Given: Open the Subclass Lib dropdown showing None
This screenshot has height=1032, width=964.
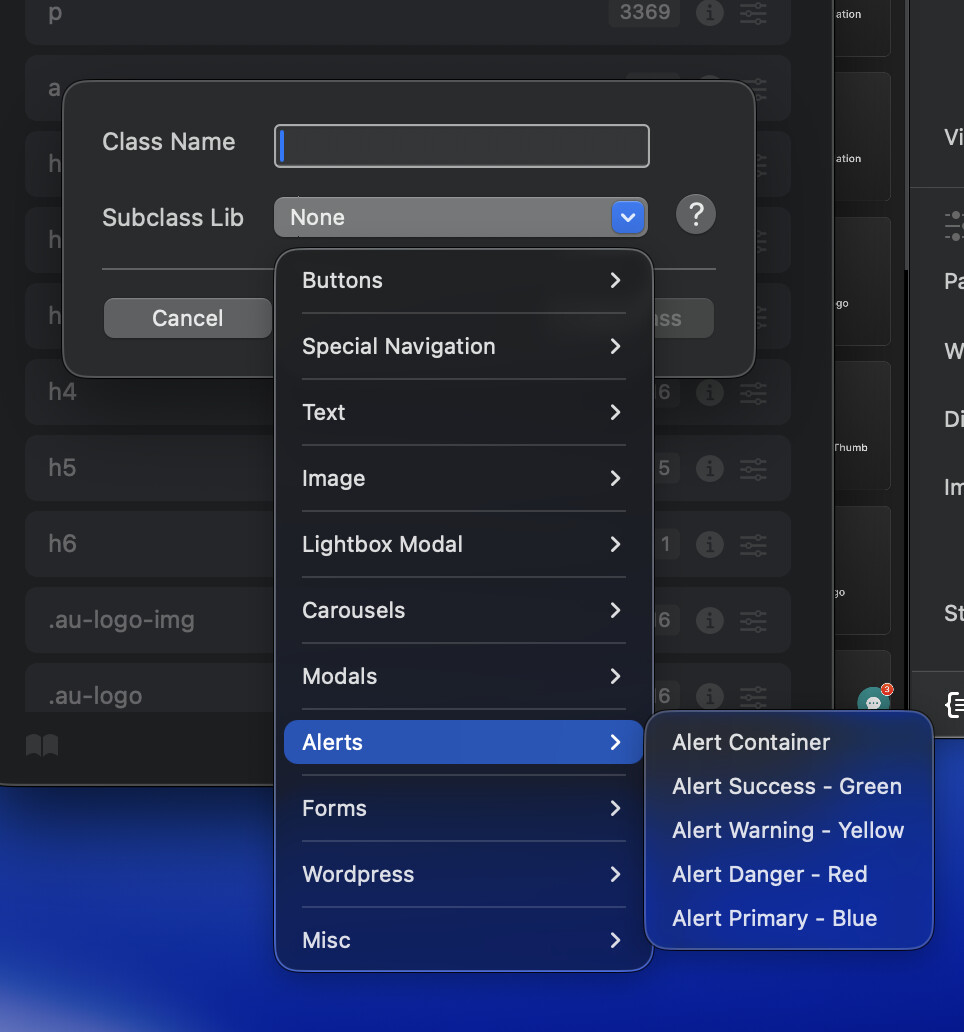Looking at the screenshot, I should [460, 217].
